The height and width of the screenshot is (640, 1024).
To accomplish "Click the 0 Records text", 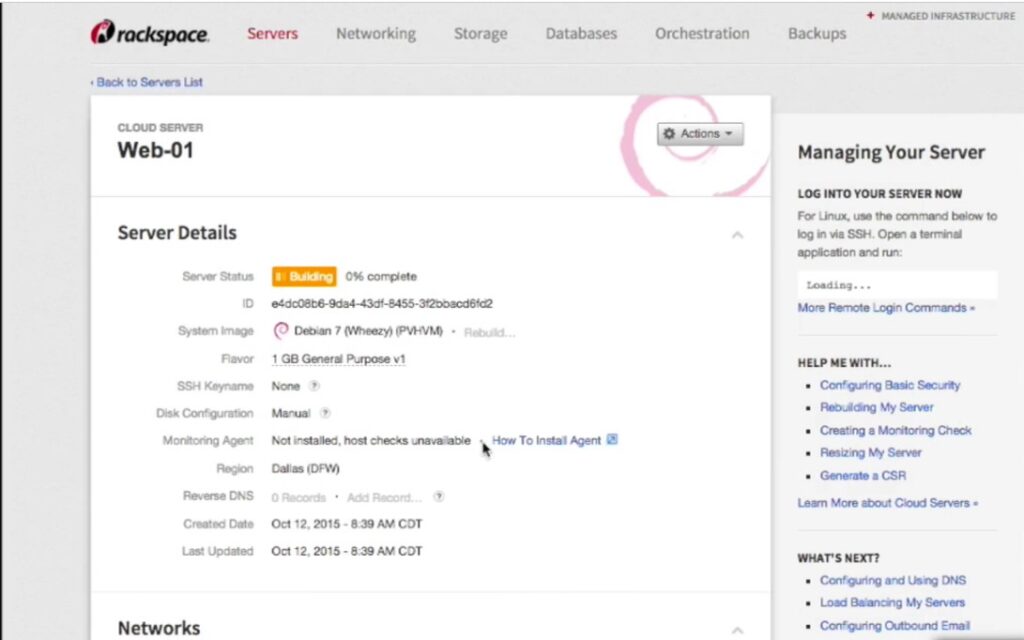I will click(298, 498).
